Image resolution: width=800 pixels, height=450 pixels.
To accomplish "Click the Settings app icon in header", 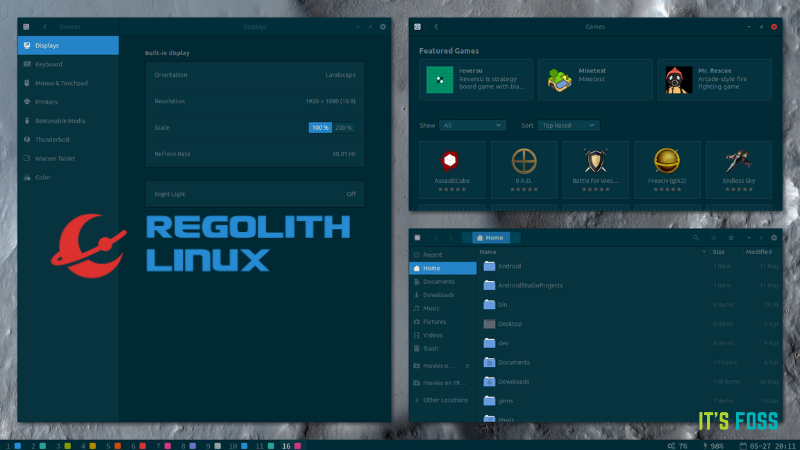I will tap(26, 27).
